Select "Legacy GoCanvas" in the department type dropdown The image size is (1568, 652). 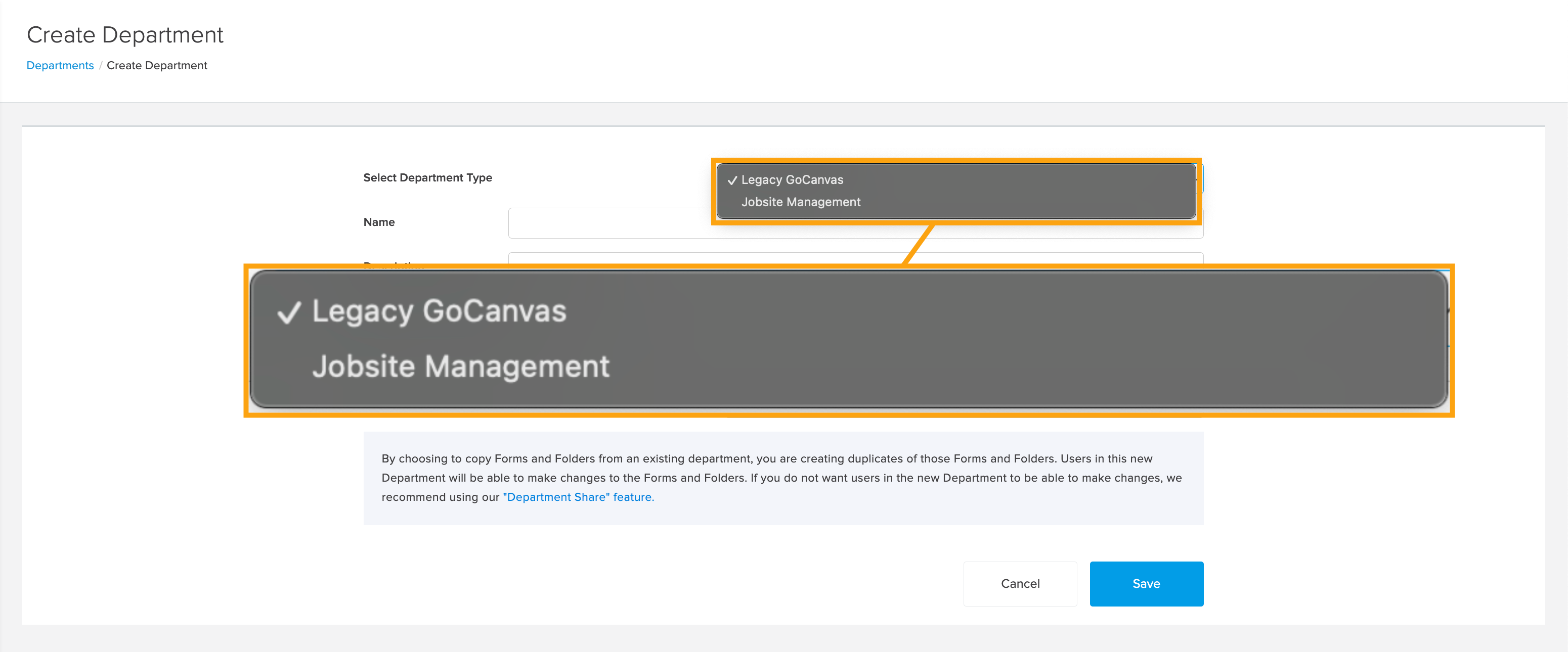(791, 179)
